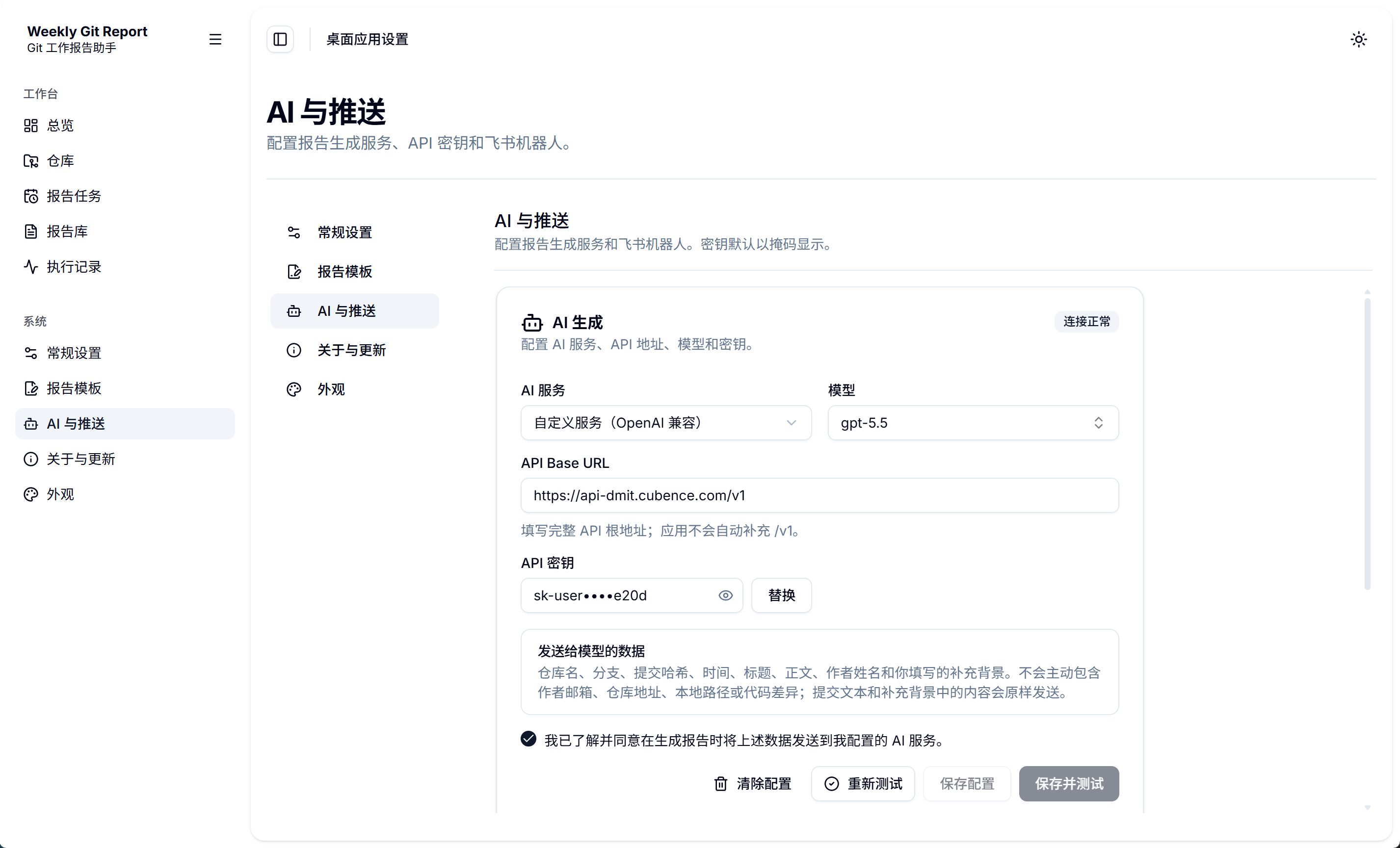This screenshot has height=848, width=1400.
Task: Go to 仓库 page
Action: coord(125,161)
